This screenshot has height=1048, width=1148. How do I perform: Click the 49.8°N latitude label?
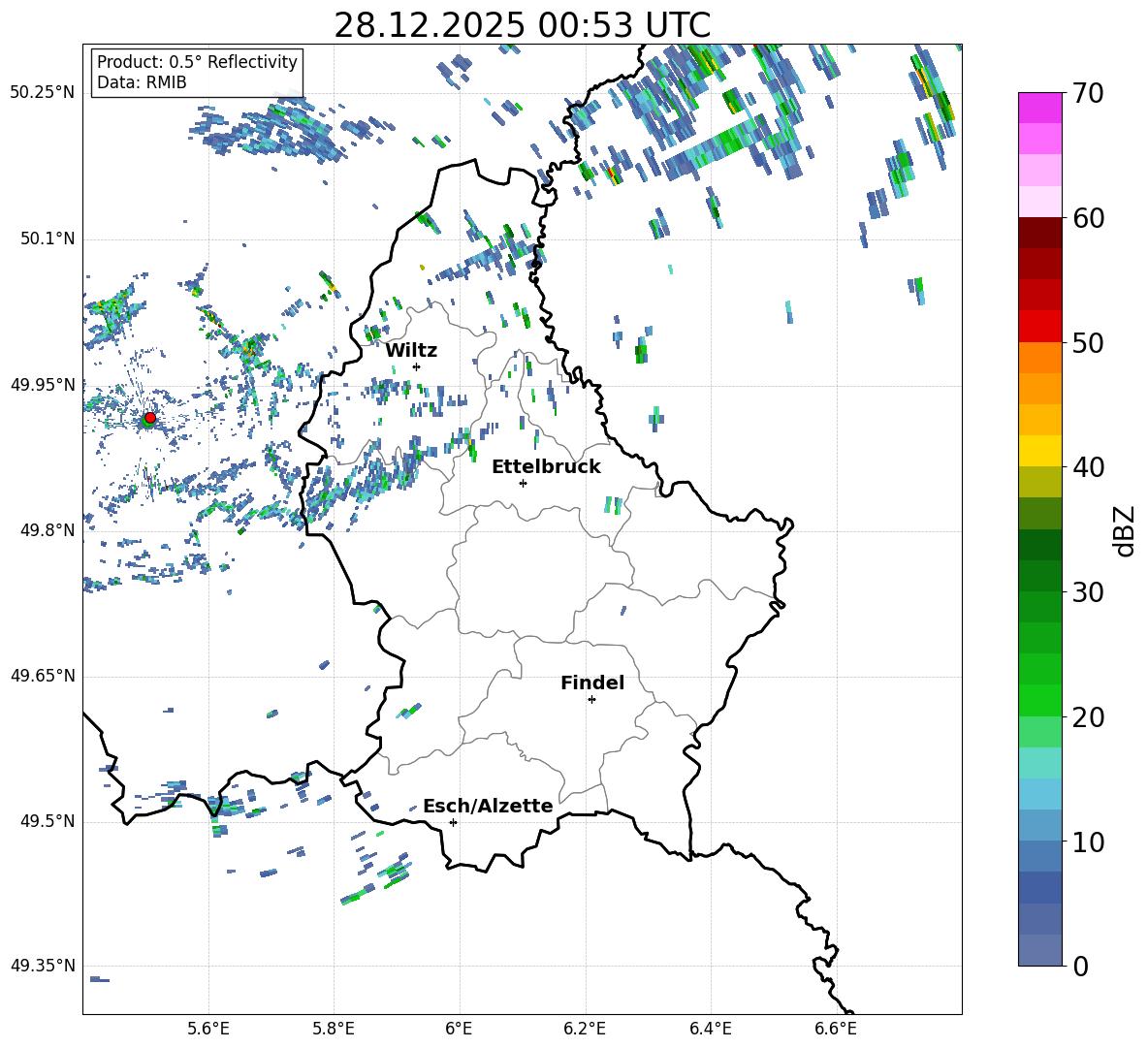(x=47, y=530)
